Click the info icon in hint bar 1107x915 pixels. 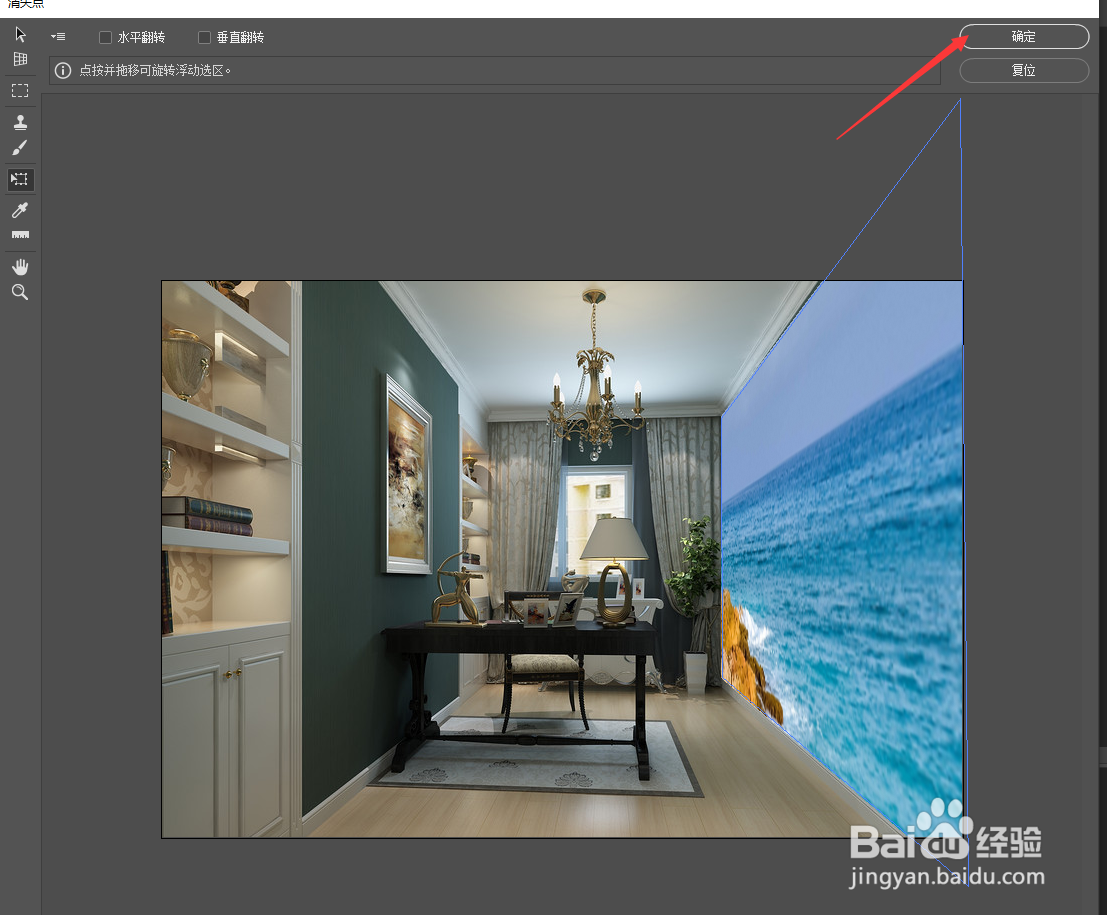click(63, 71)
